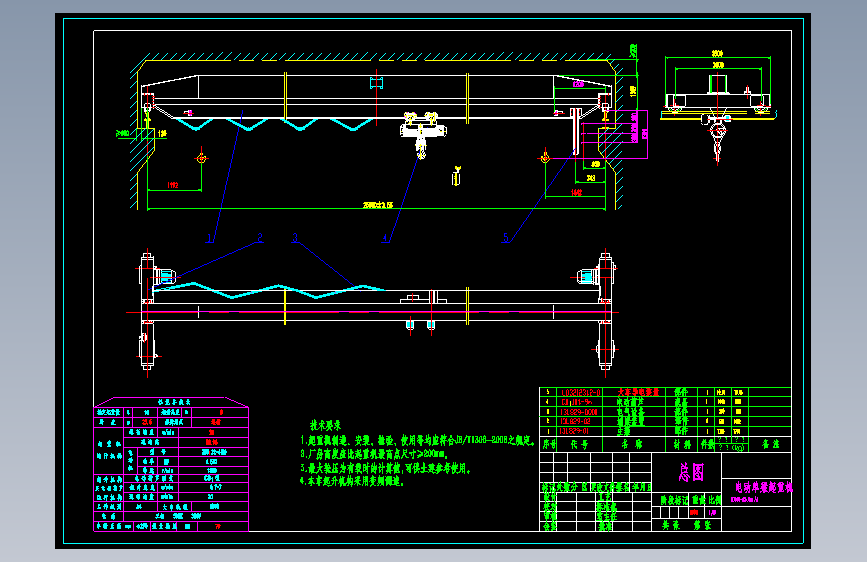Click part balloon number 4 label
This screenshot has width=867, height=562.
pyautogui.click(x=385, y=238)
